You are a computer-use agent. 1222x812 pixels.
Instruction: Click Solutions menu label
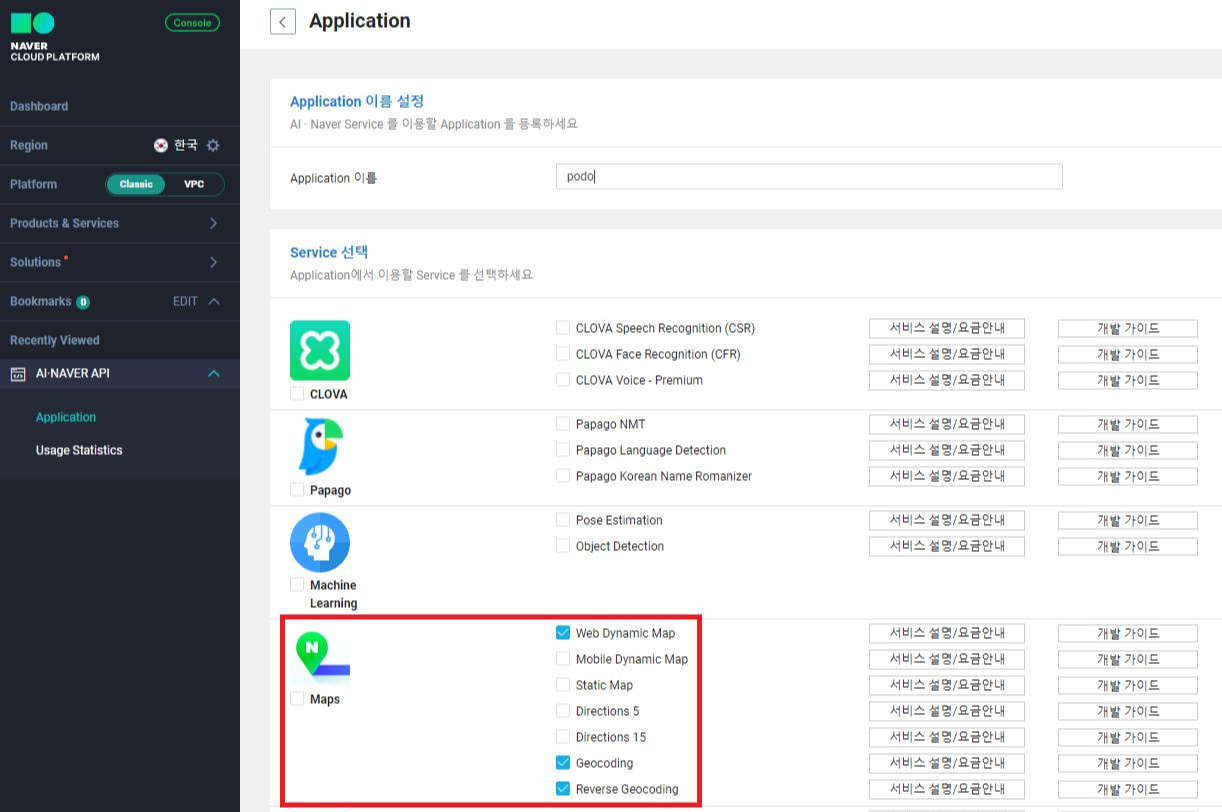[36, 262]
